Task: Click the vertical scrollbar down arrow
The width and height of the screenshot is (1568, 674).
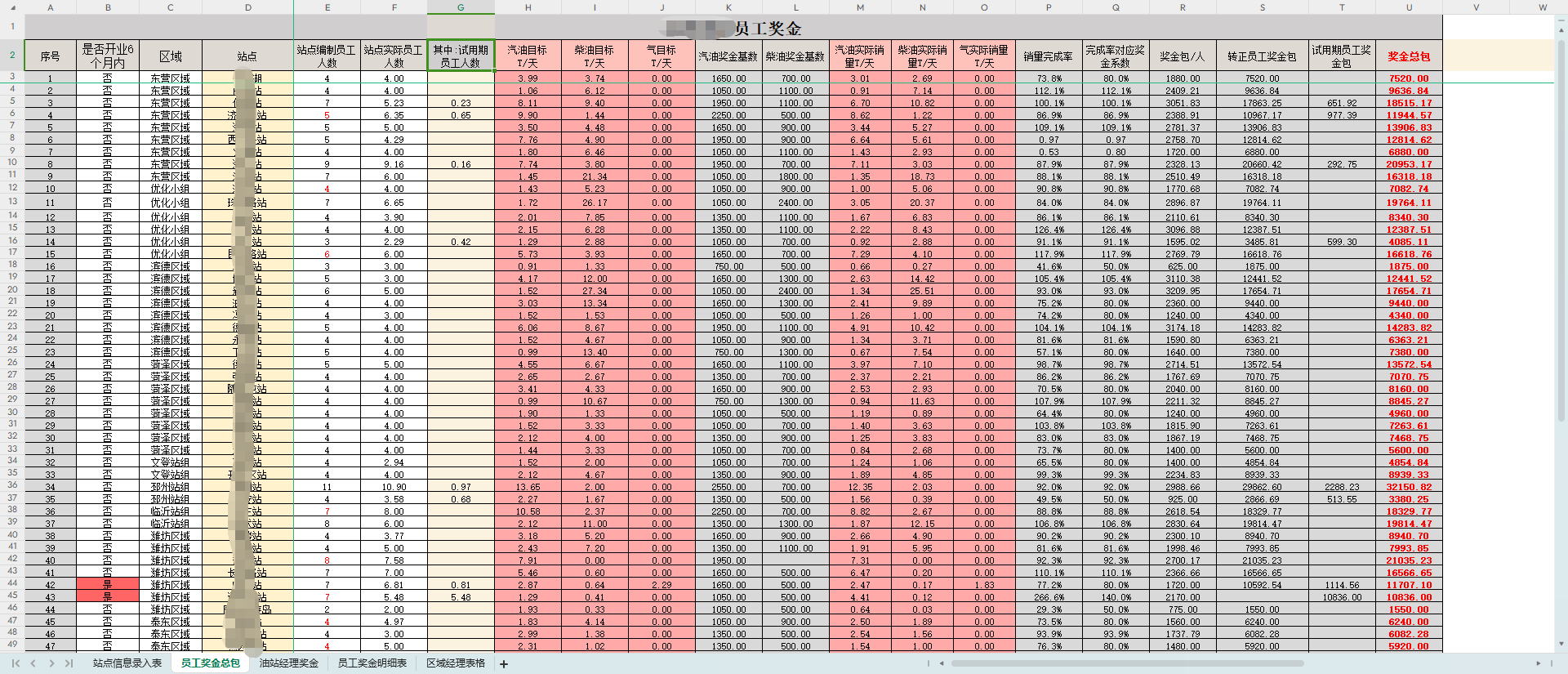Action: tap(1561, 645)
